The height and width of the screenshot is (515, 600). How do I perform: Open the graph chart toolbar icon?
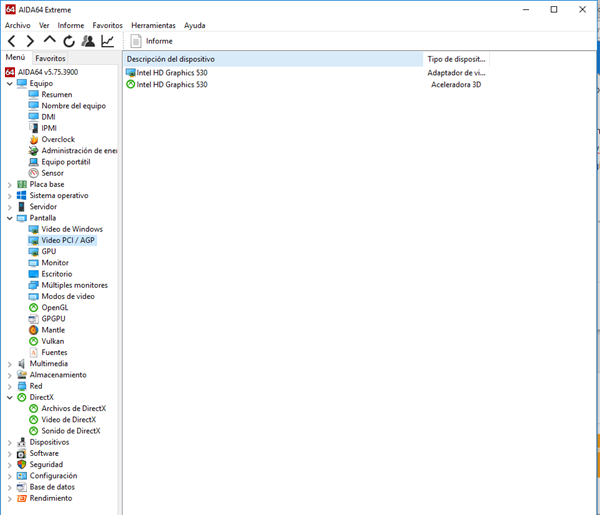point(108,41)
